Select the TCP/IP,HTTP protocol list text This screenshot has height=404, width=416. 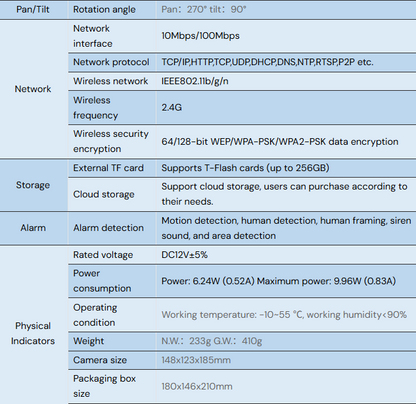pyautogui.click(x=267, y=62)
